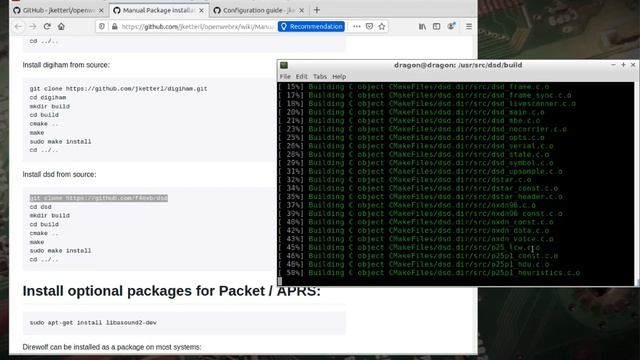Maximize the terminal window
The image size is (640, 360).
pyautogui.click(x=623, y=65)
